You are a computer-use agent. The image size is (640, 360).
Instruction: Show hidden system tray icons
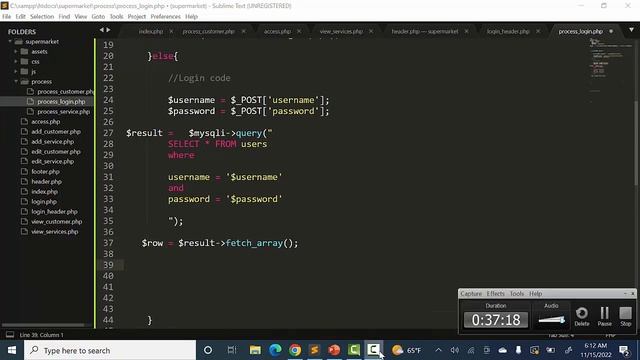click(438, 350)
